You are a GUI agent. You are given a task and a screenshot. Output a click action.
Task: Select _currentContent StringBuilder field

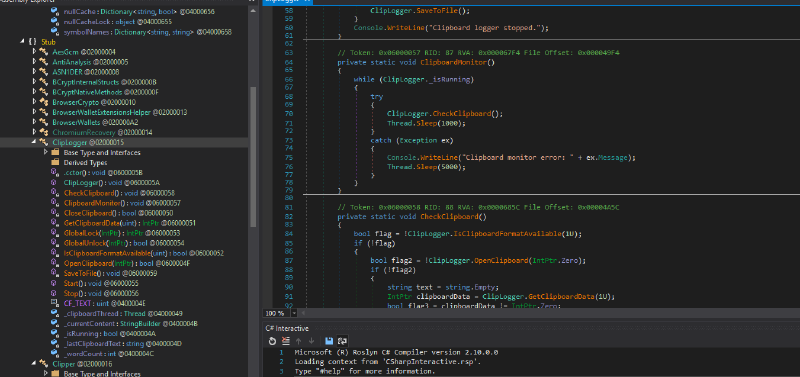[x=131, y=323]
